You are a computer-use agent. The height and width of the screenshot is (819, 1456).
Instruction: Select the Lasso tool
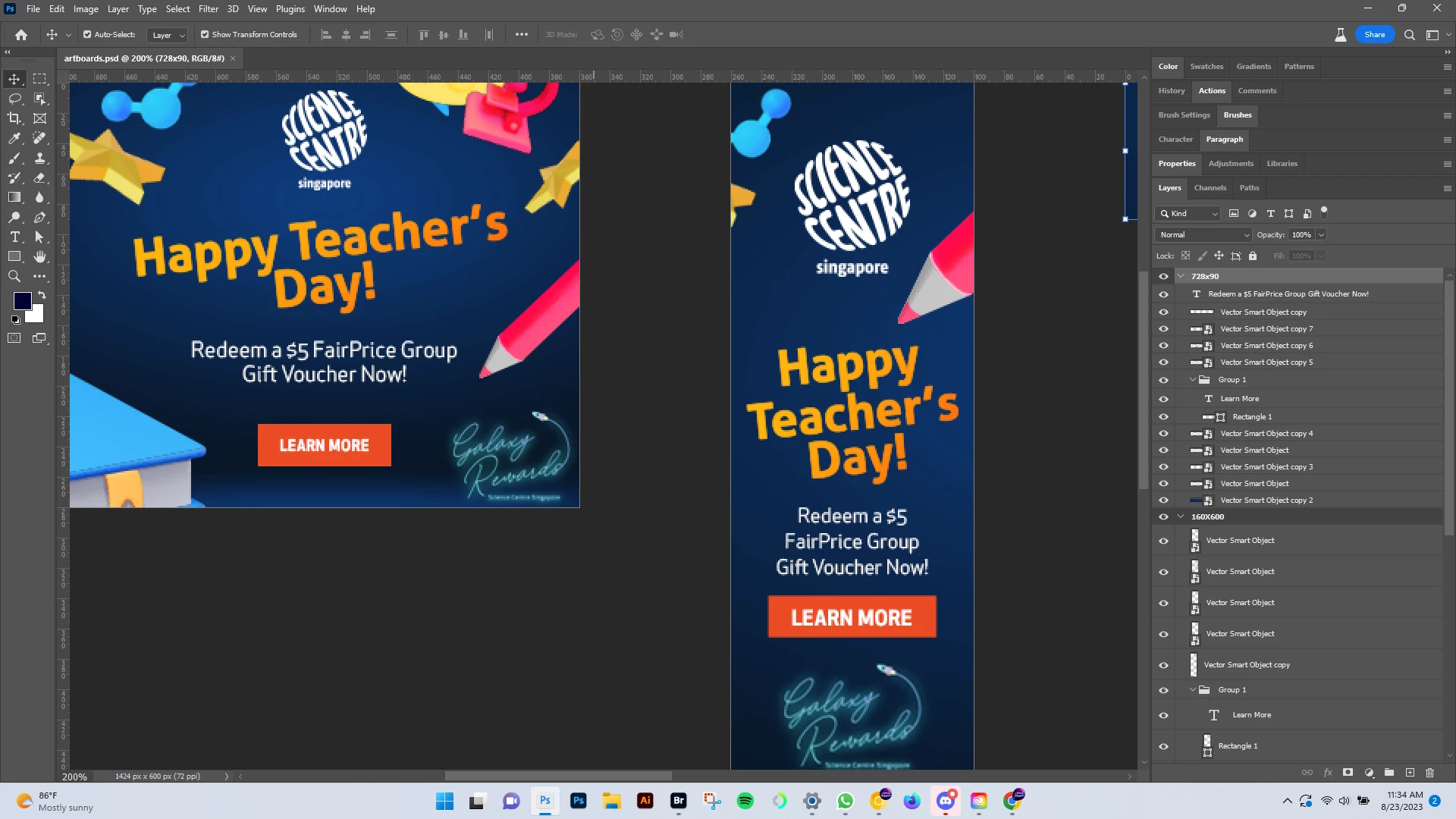[14, 99]
